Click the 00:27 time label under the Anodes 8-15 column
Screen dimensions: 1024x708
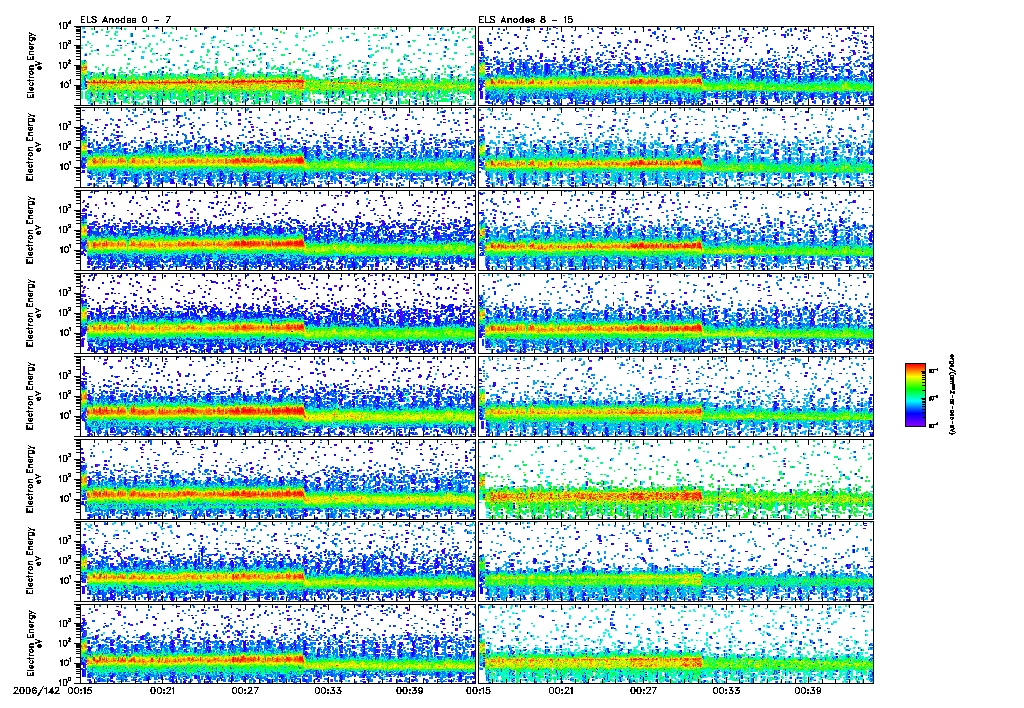coord(643,690)
